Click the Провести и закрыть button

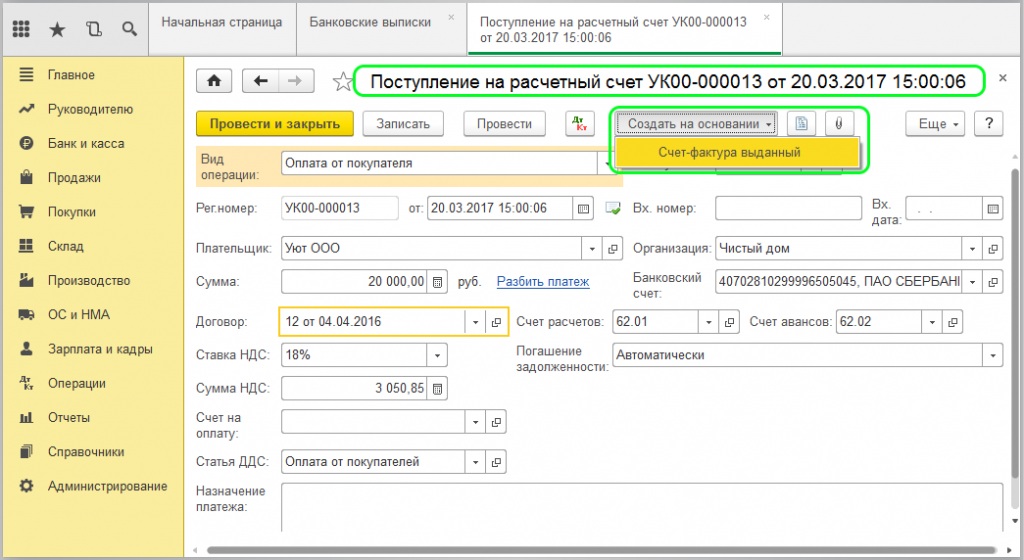click(x=275, y=123)
